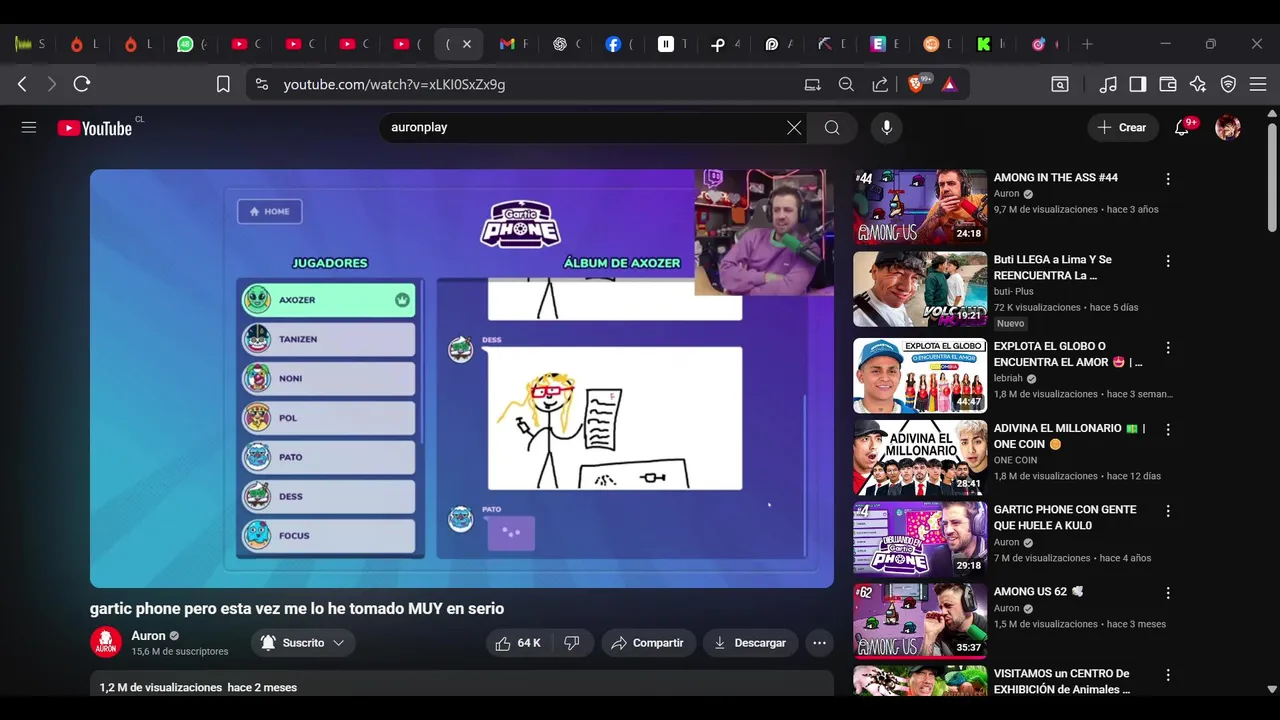Image resolution: width=1280 pixels, height=720 pixels.
Task: Open the search tabs icon in the toolbar
Action: coord(1060,84)
